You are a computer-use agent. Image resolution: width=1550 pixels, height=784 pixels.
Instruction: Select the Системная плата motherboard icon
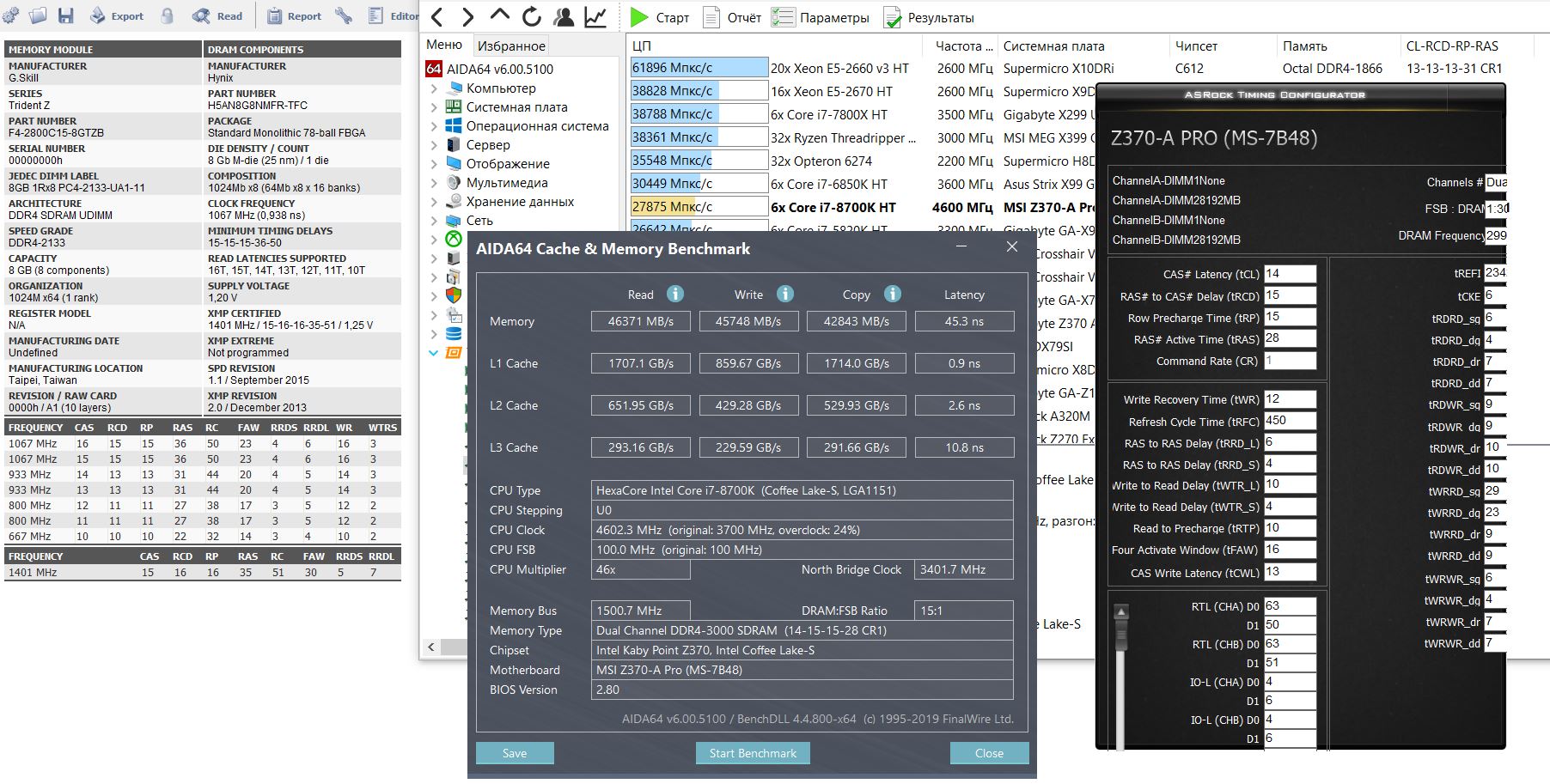(454, 106)
